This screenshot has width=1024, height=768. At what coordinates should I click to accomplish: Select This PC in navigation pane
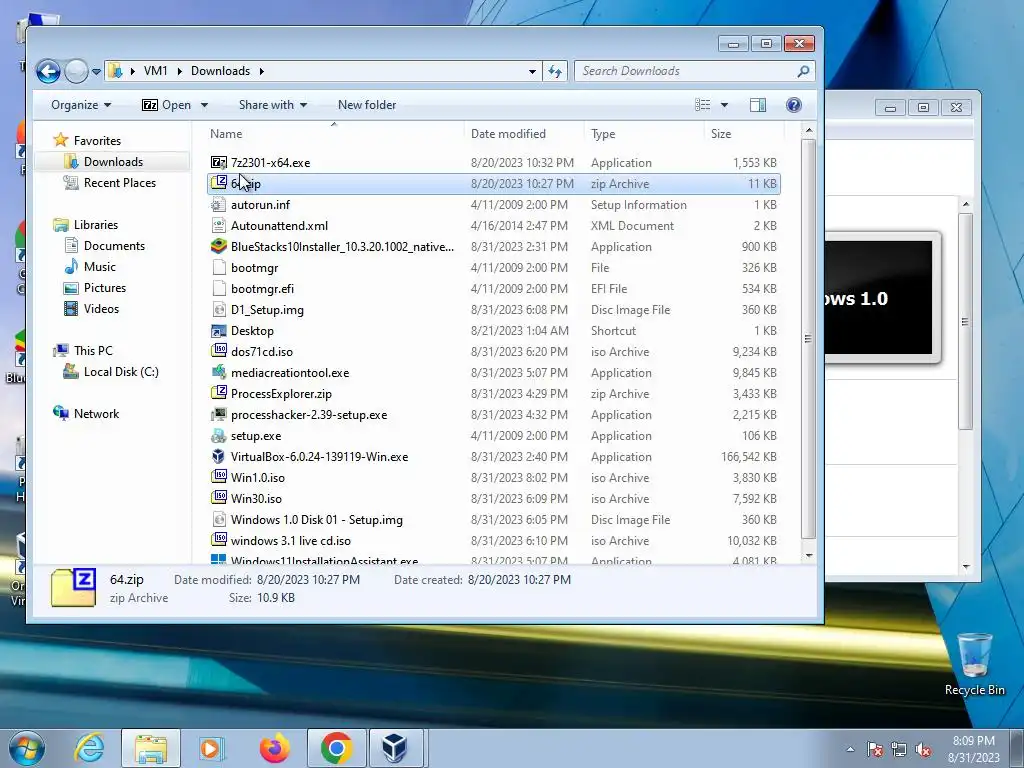(93, 351)
